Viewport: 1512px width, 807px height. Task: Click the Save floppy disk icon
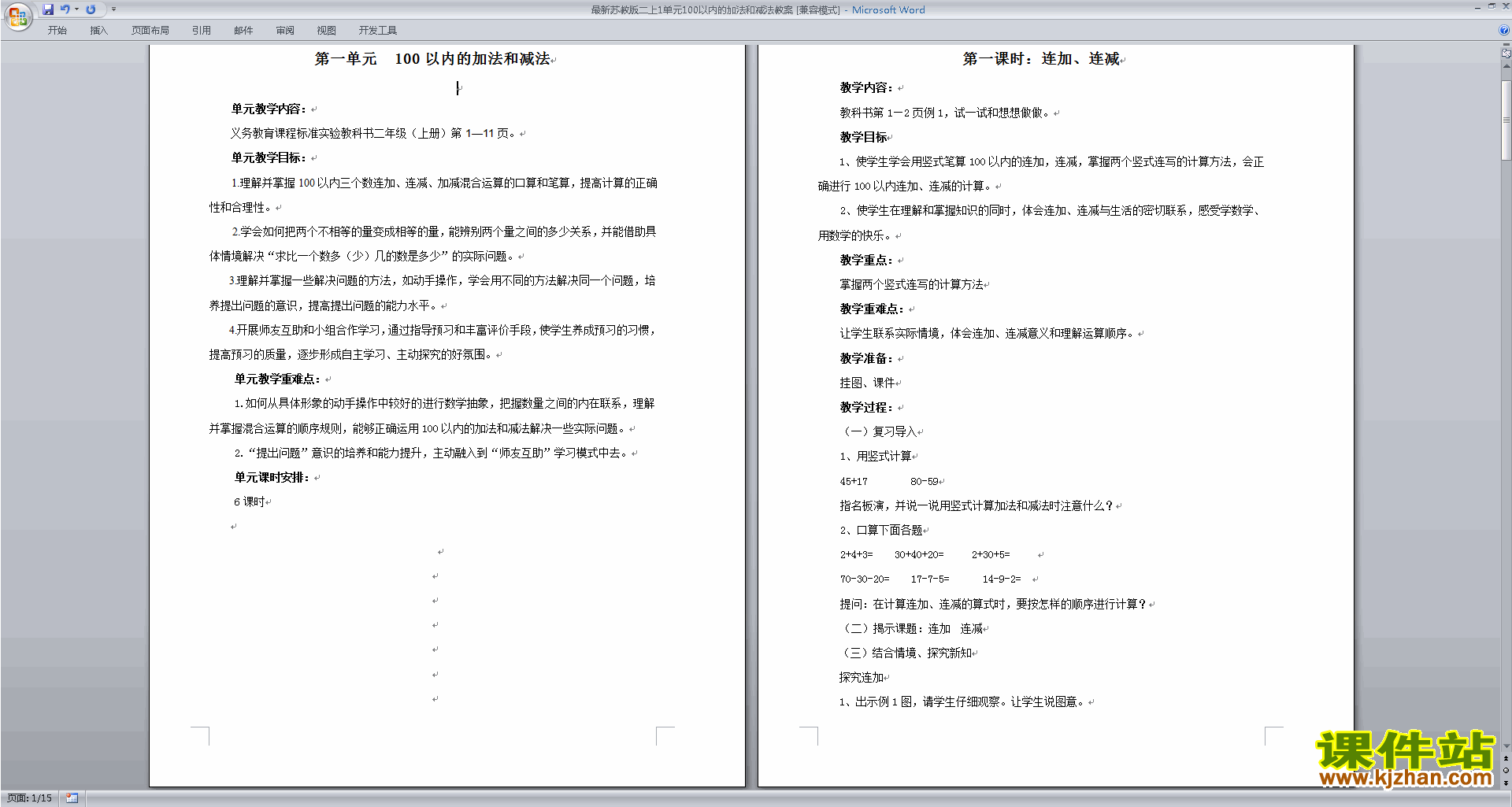(x=48, y=9)
